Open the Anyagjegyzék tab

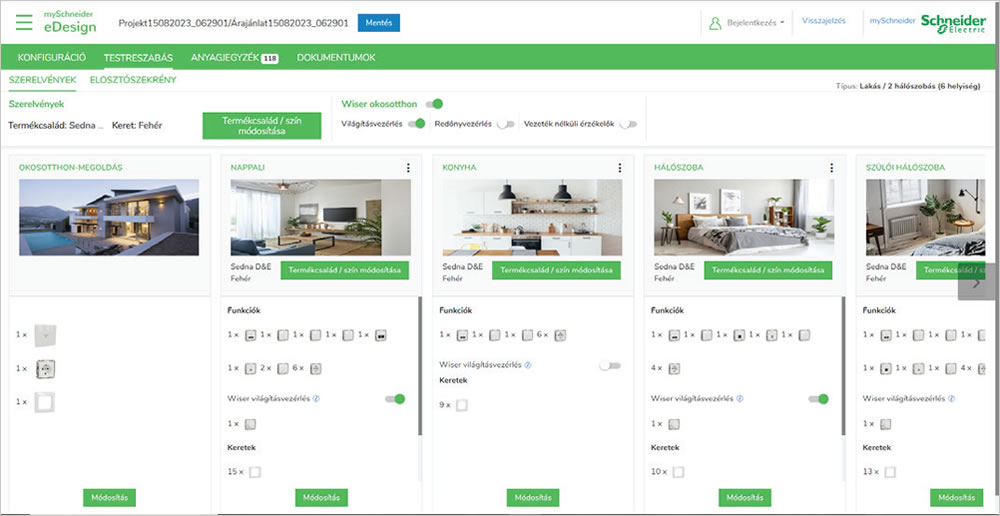point(234,57)
